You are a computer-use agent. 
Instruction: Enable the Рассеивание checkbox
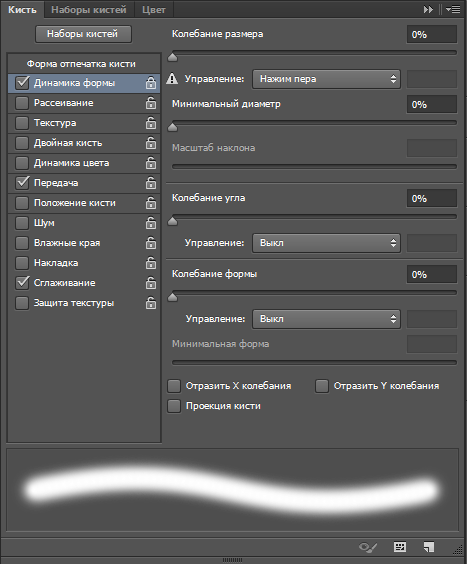tap(22, 103)
